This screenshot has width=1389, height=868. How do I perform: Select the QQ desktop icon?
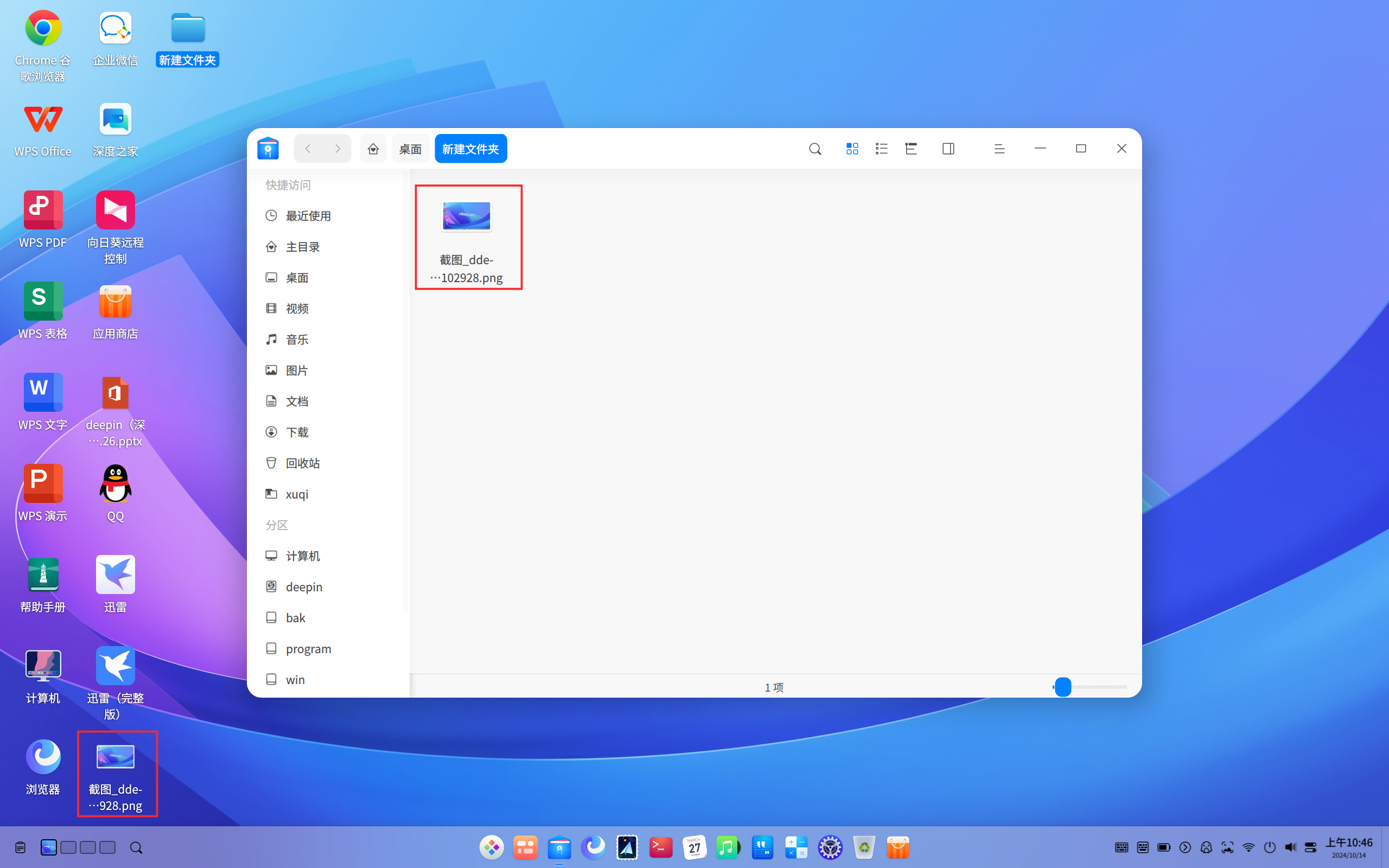pos(116,494)
